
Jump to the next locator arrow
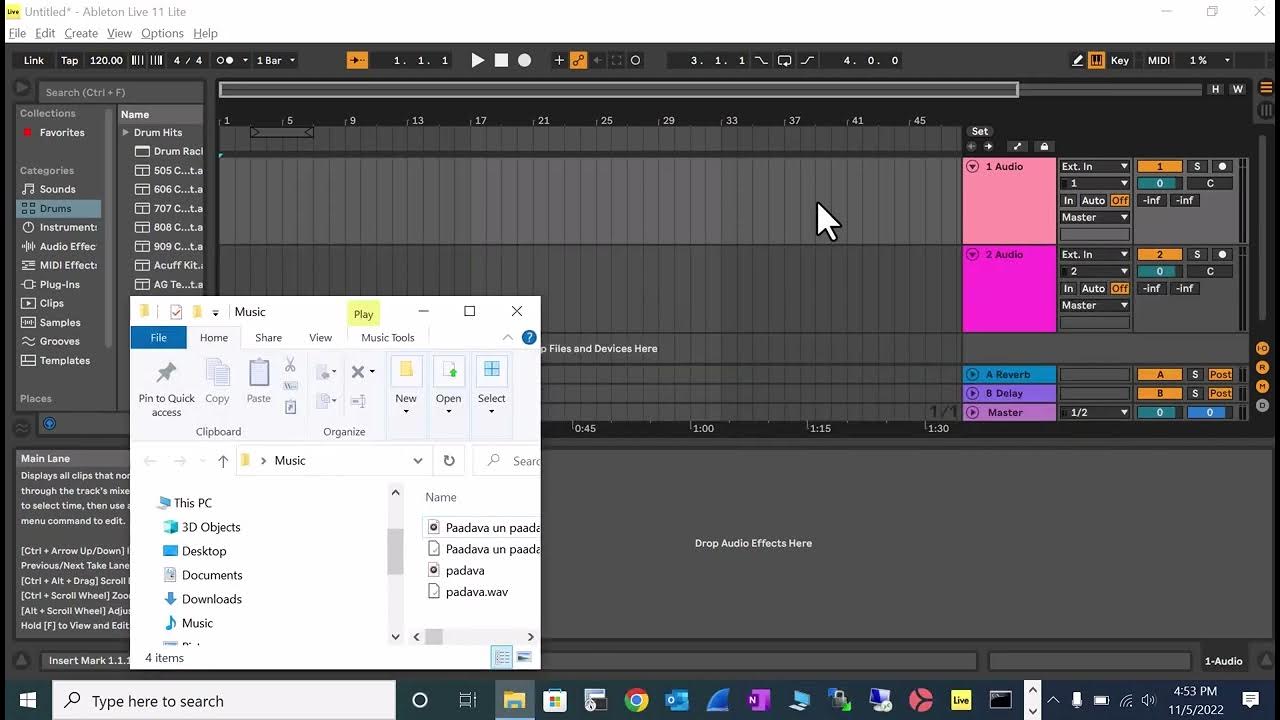pos(988,146)
